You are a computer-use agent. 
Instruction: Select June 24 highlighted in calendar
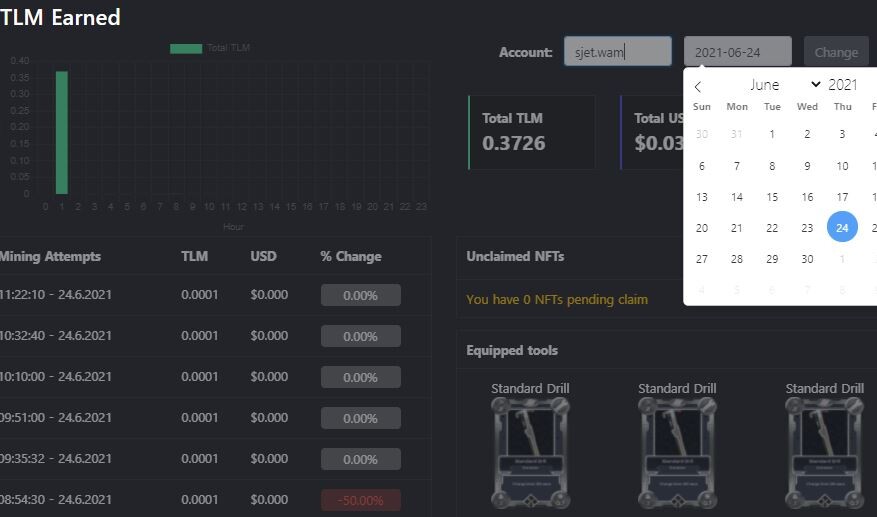(842, 227)
